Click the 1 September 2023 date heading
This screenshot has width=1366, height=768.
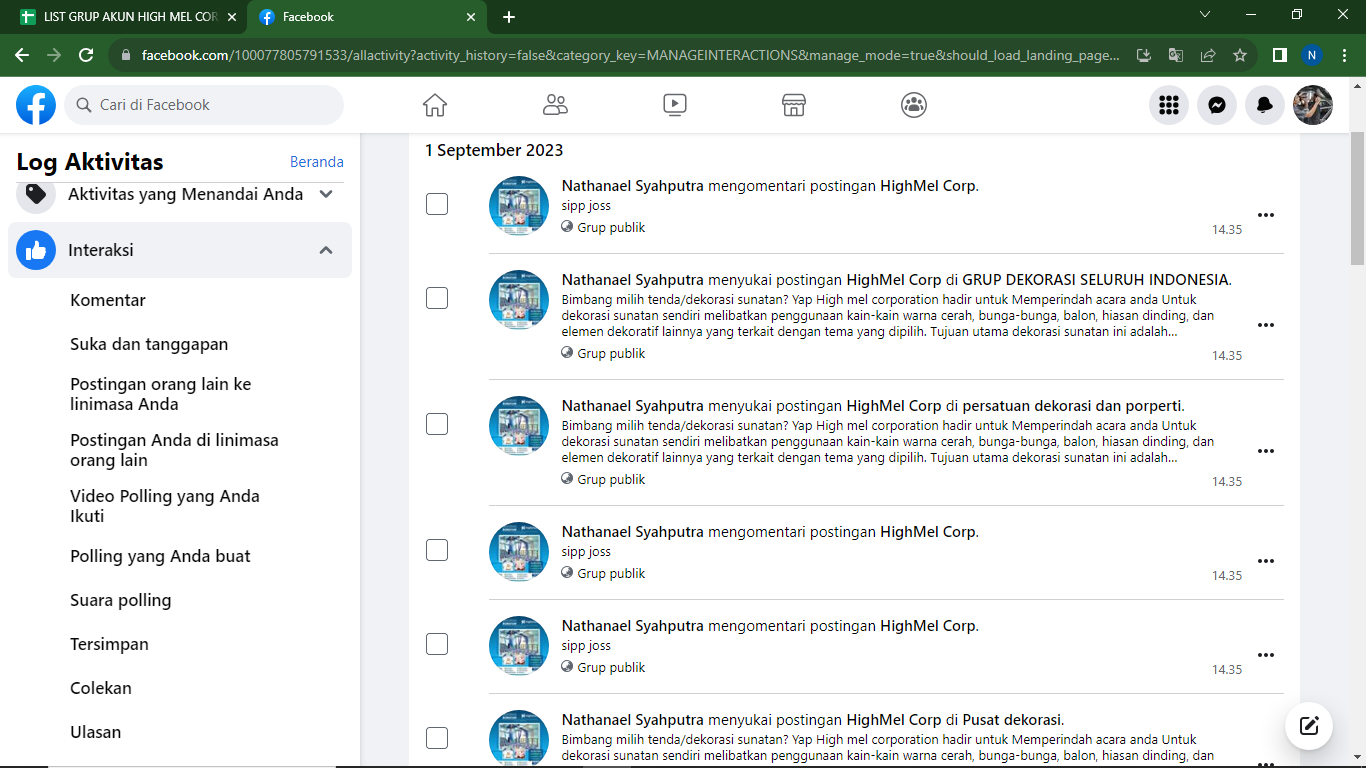click(494, 150)
